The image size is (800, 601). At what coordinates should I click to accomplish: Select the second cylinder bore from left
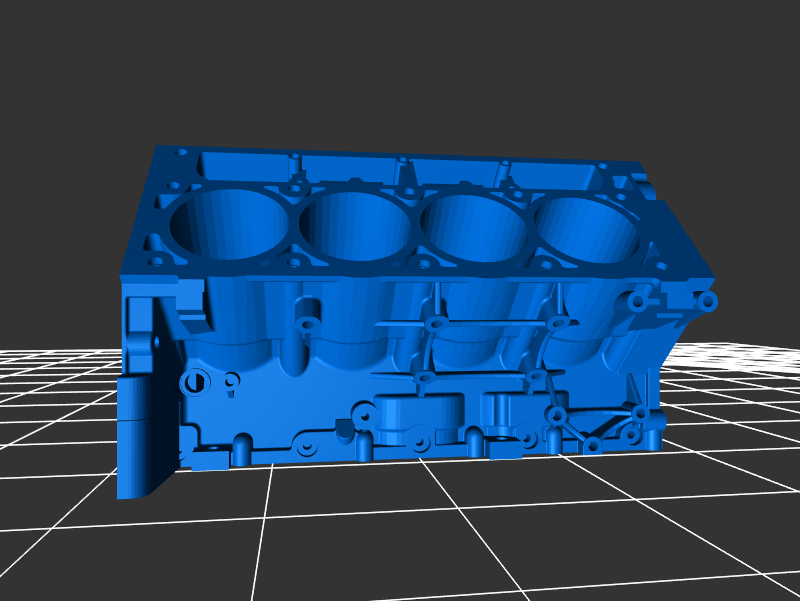(356, 228)
